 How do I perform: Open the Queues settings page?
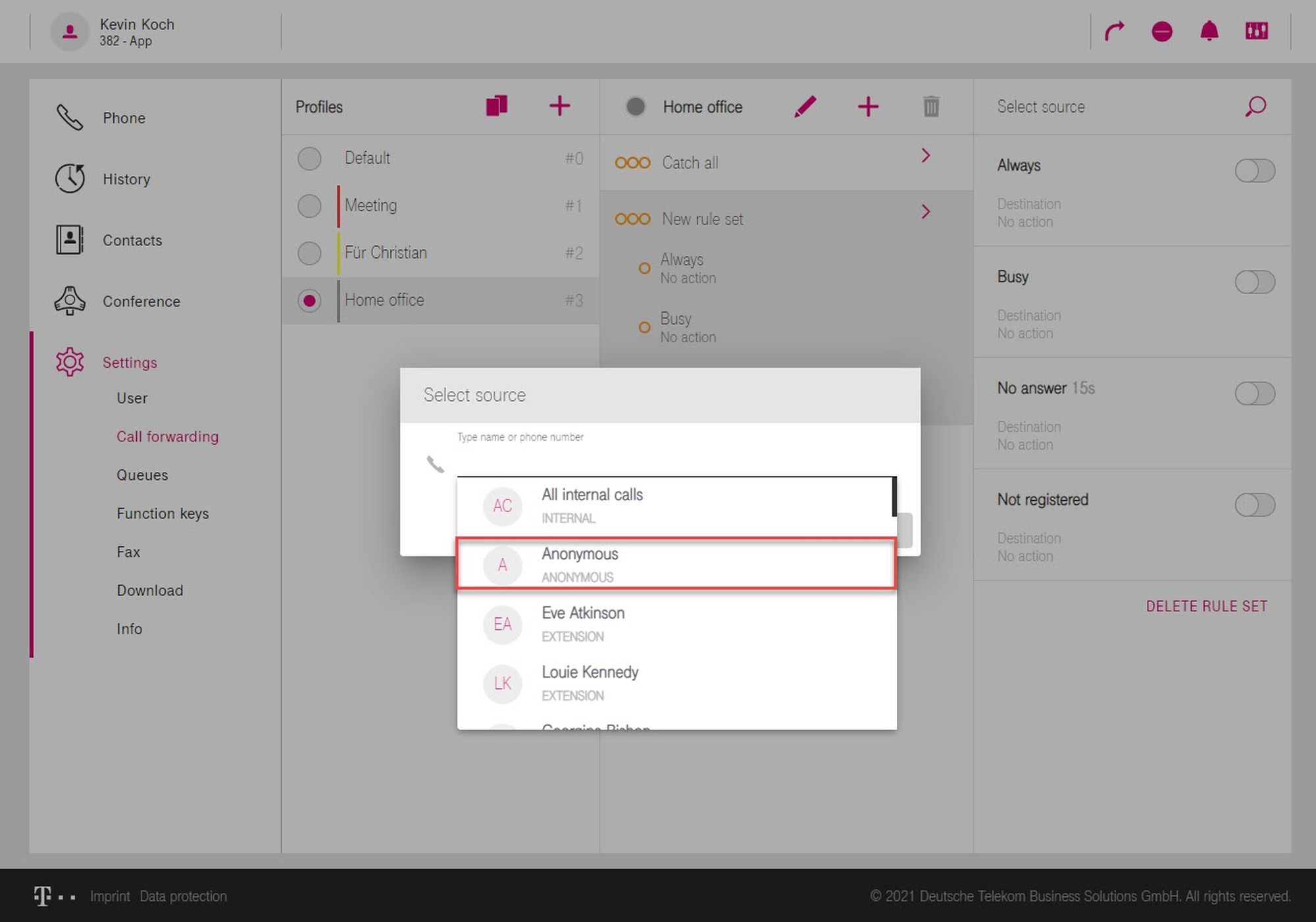tap(142, 475)
